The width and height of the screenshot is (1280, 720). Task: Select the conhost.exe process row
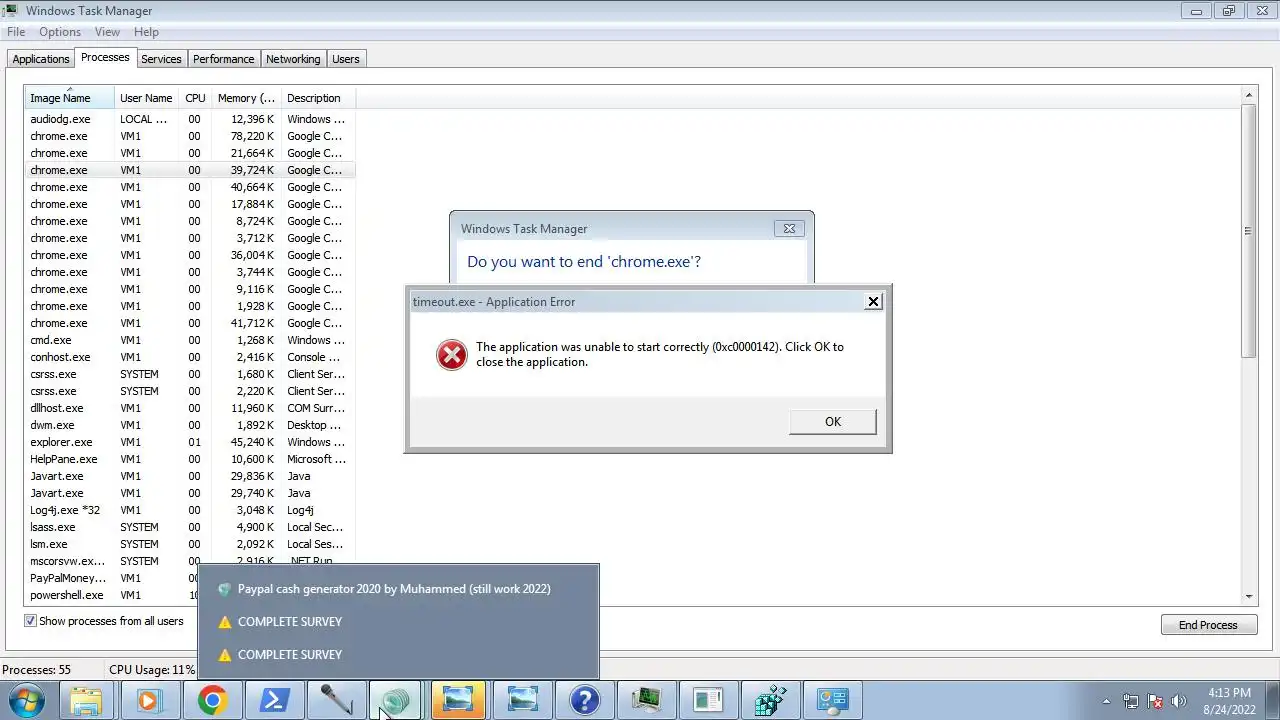pyautogui.click(x=190, y=357)
